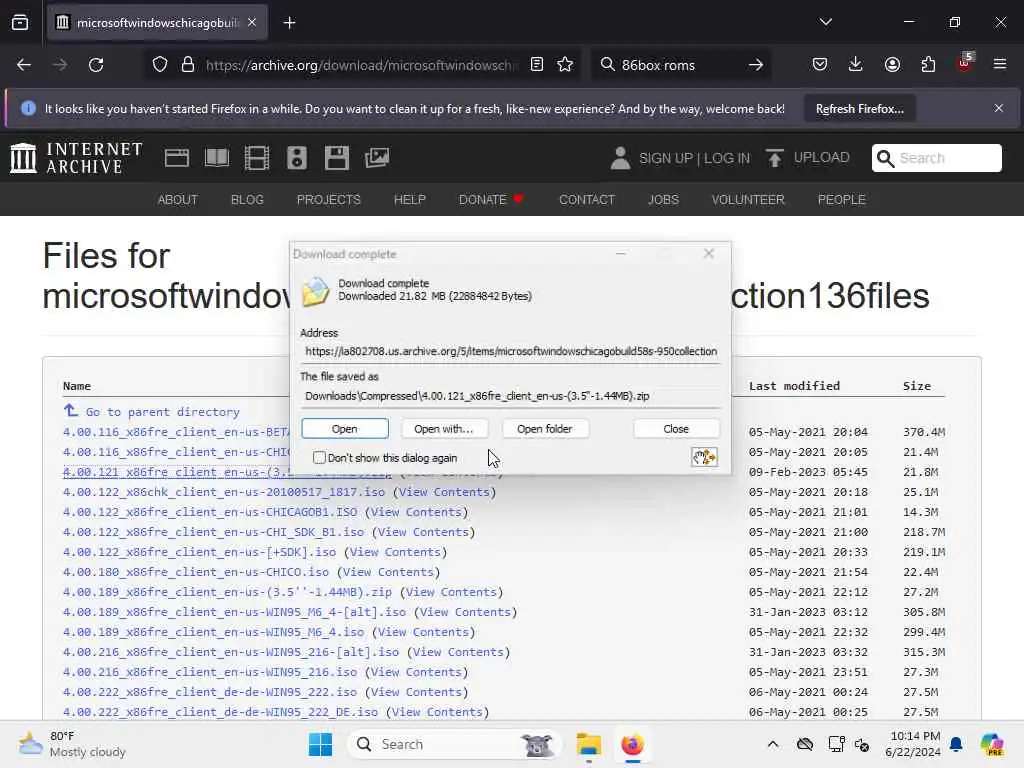Open the CONTACT menu item
The width and height of the screenshot is (1024, 768).
point(586,200)
